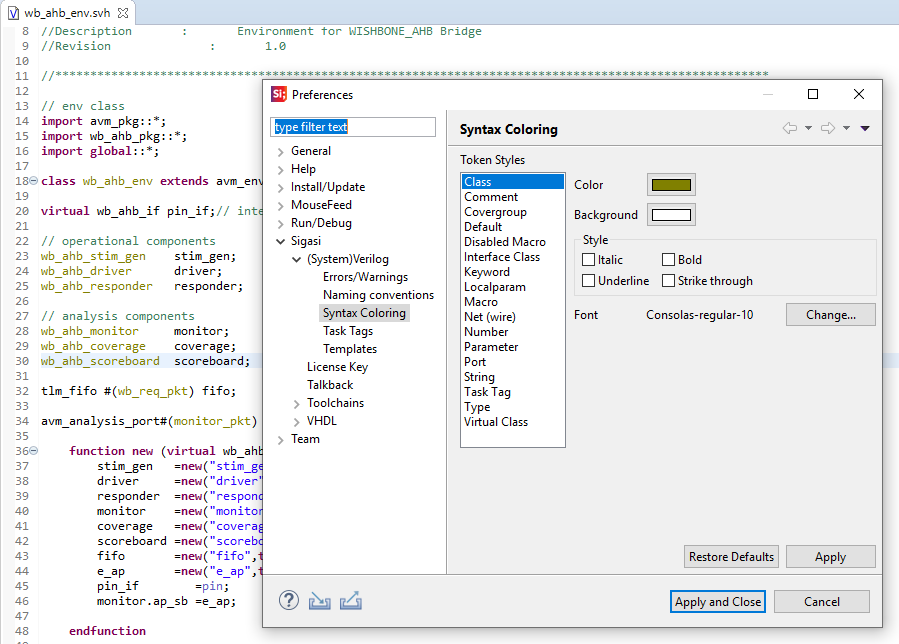The height and width of the screenshot is (644, 899).
Task: Go back with the left arrow icon
Action: [790, 128]
